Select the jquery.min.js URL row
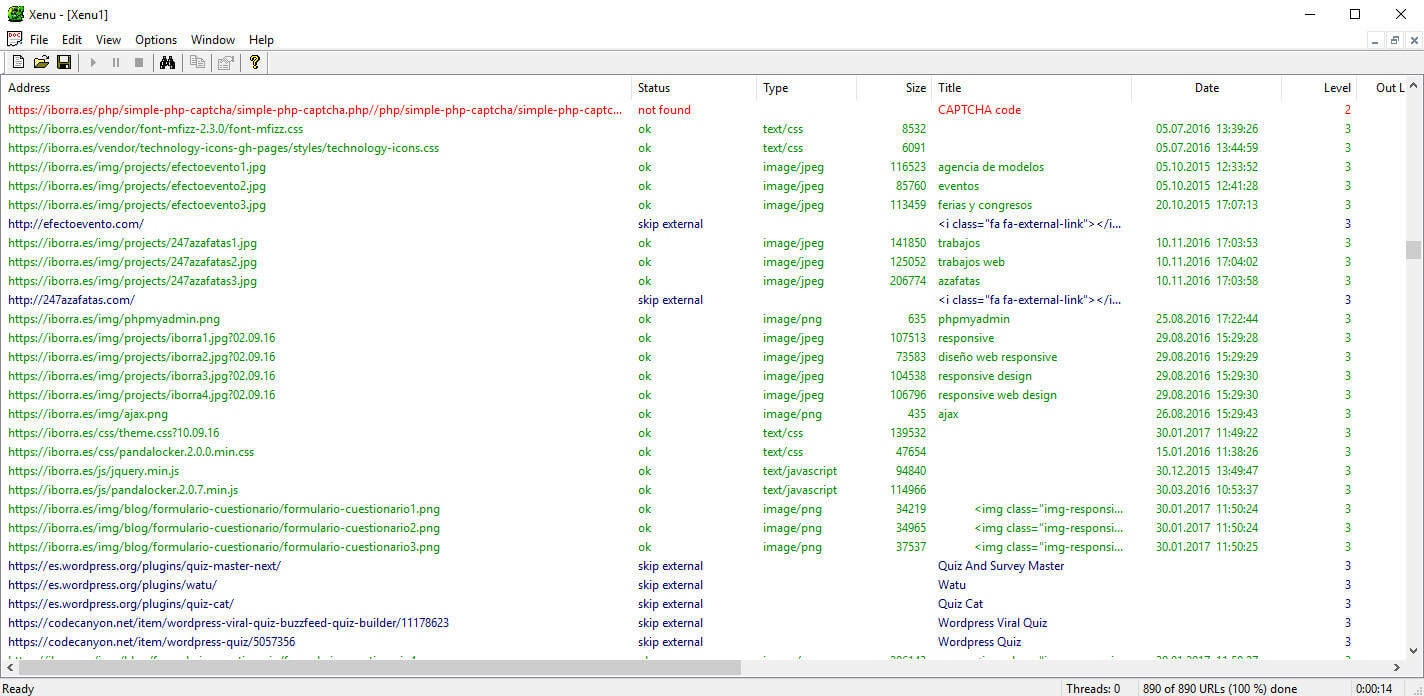The height and width of the screenshot is (696, 1424). tap(94, 471)
